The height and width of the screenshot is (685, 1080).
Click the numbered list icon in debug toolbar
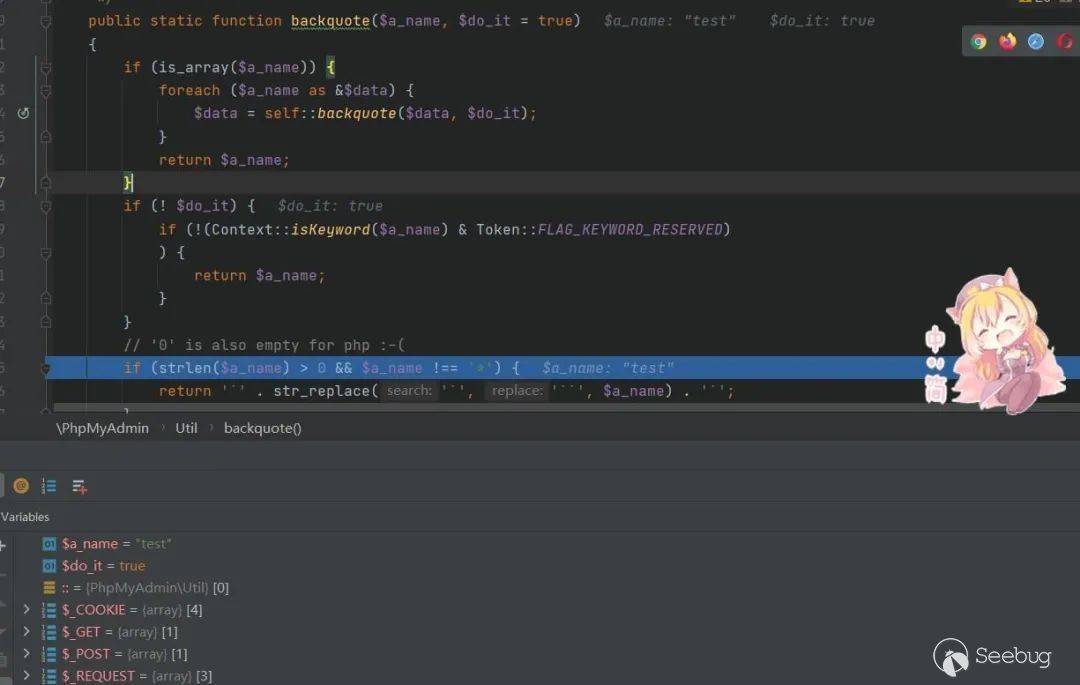(49, 486)
